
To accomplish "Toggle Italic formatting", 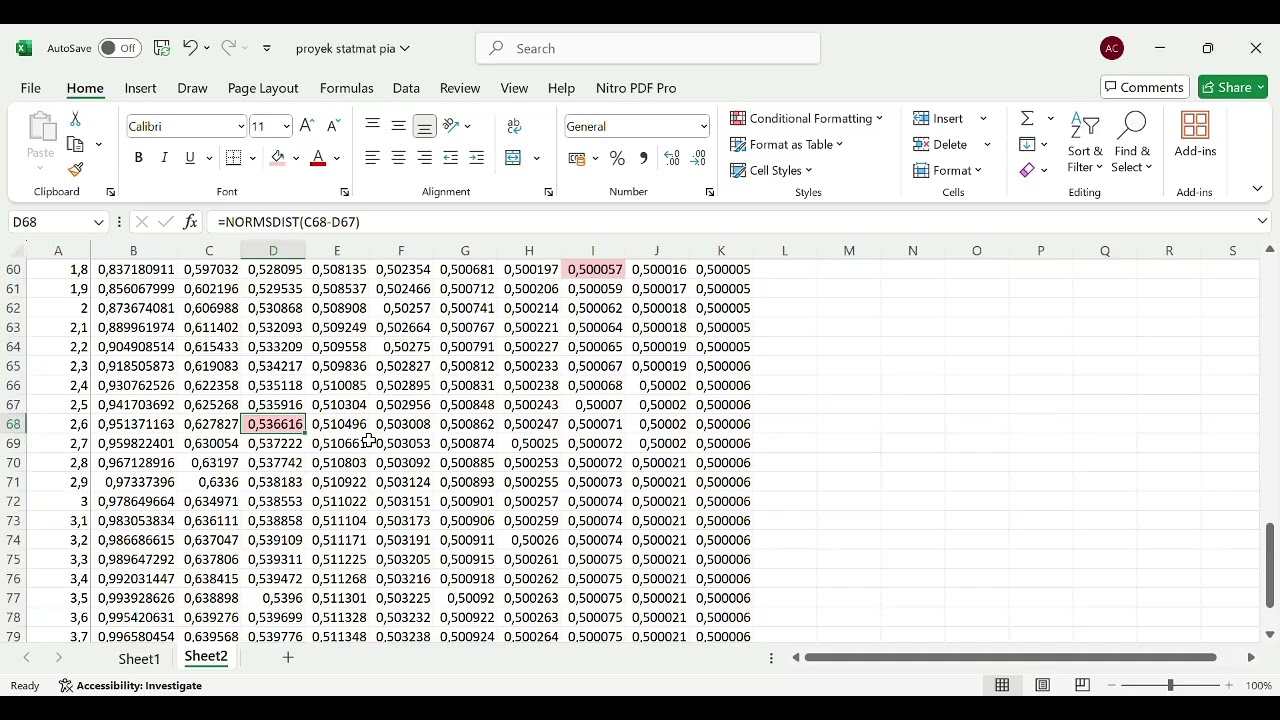I will coord(164,158).
